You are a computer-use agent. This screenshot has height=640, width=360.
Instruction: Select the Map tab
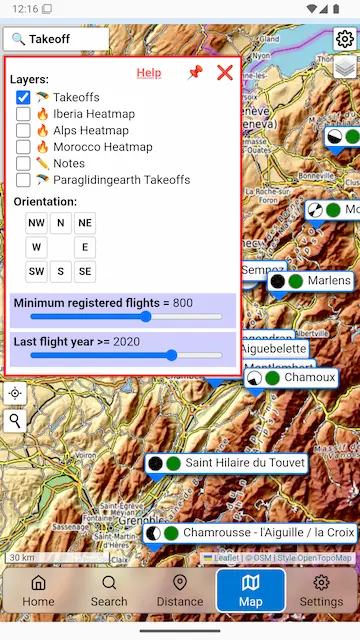click(x=251, y=591)
